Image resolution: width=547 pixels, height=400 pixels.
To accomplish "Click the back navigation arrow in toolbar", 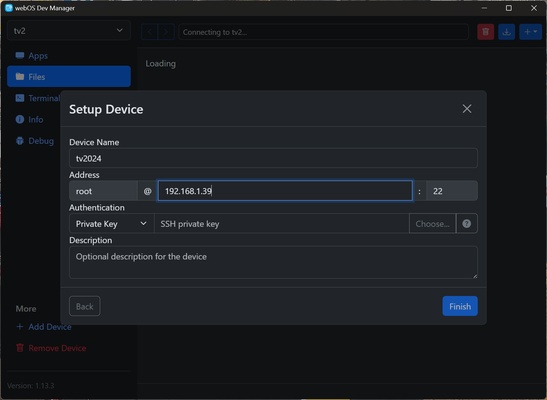I will tap(149, 32).
